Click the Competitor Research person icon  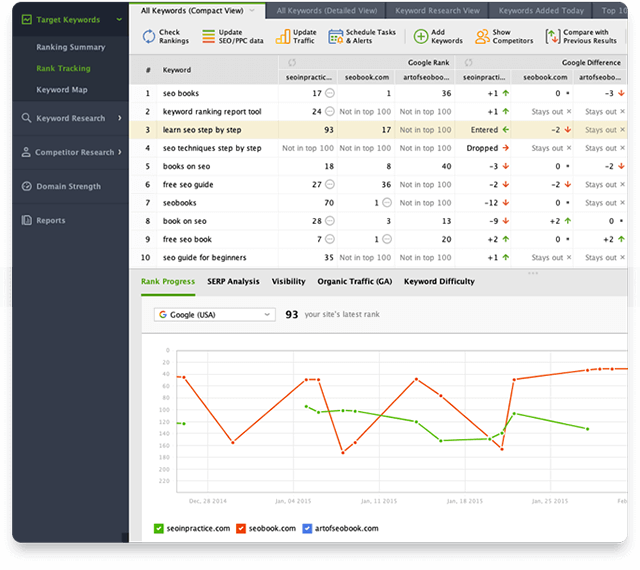[x=26, y=152]
